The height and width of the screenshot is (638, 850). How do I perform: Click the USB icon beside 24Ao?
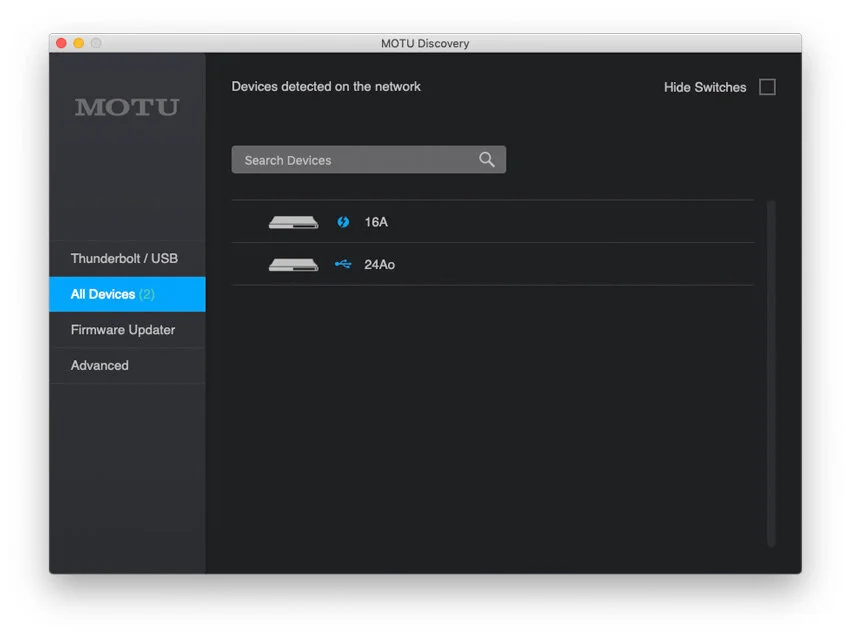click(x=343, y=264)
